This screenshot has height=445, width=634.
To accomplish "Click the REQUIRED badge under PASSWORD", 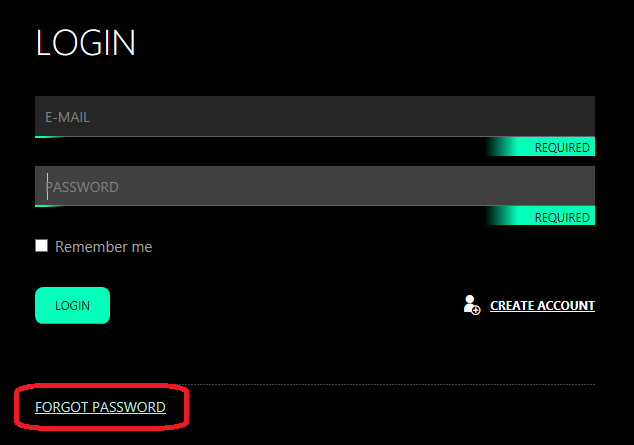I will (x=540, y=216).
